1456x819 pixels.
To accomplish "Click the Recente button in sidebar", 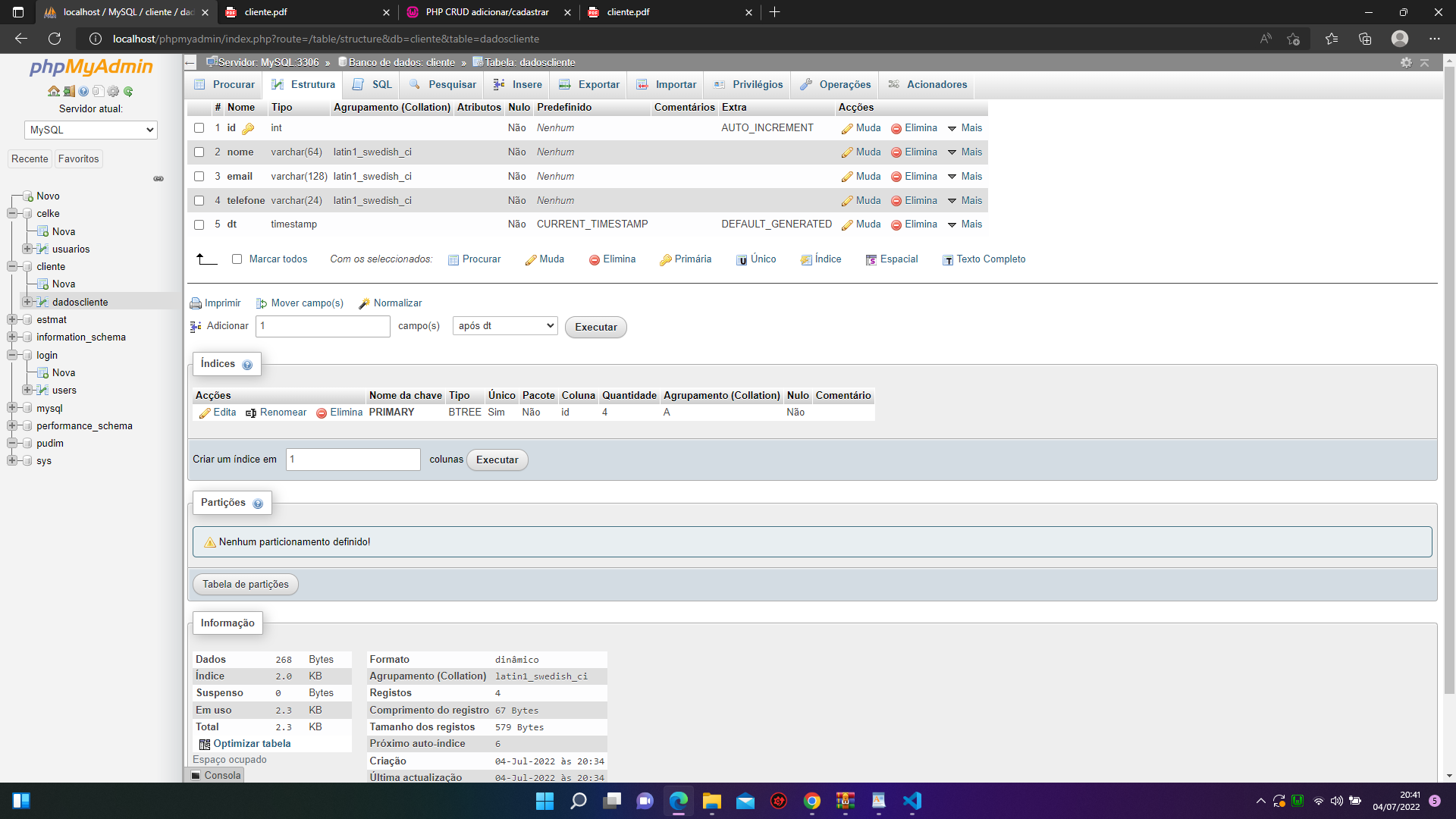I will click(x=30, y=159).
